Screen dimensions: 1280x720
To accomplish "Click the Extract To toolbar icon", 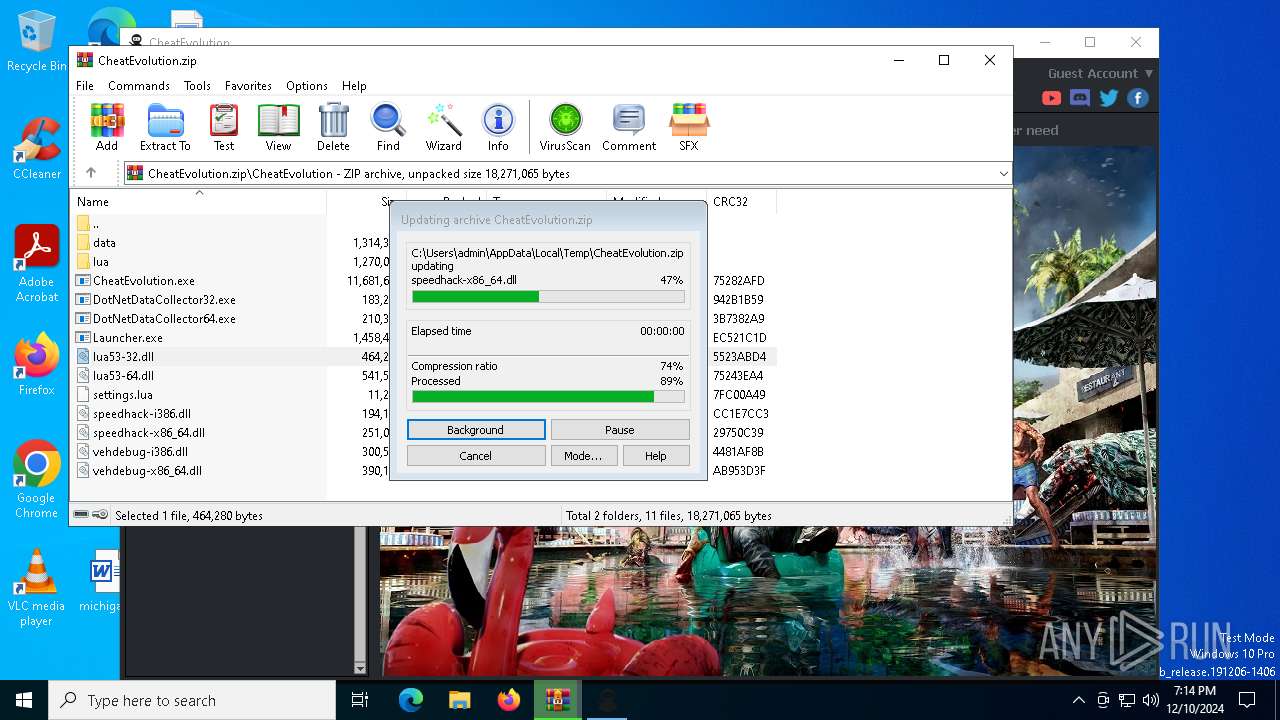I will pyautogui.click(x=165, y=127).
